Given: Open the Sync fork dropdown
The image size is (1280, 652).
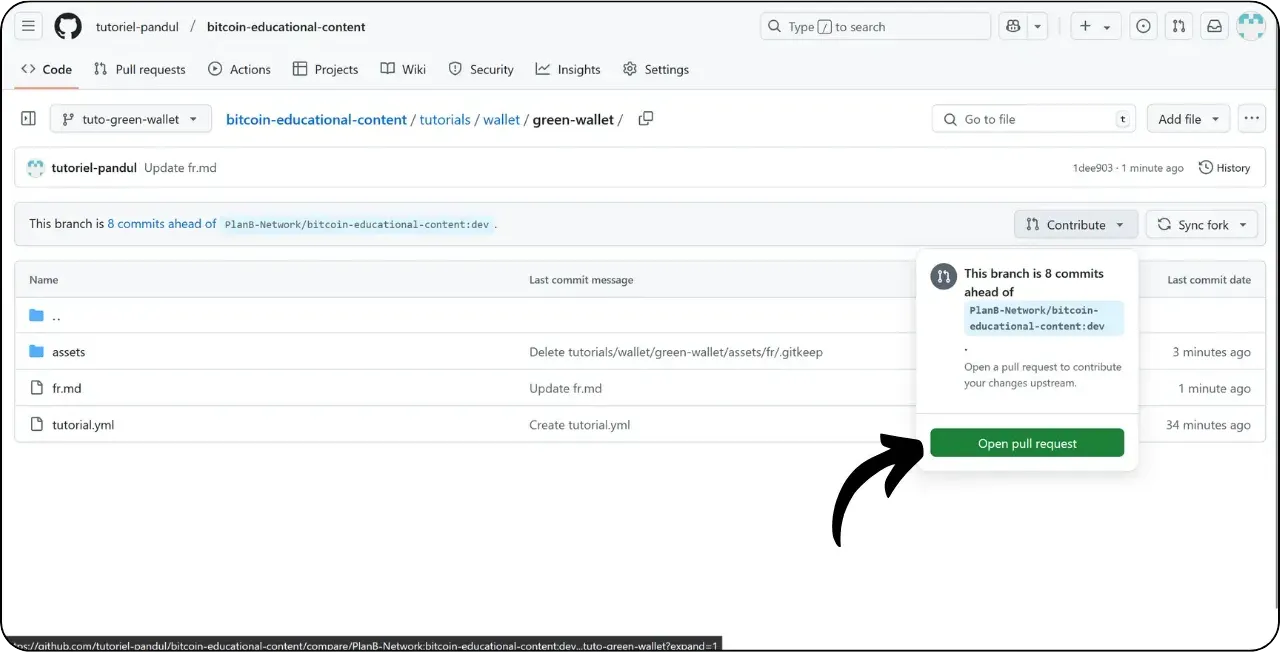Looking at the screenshot, I should click(1201, 224).
